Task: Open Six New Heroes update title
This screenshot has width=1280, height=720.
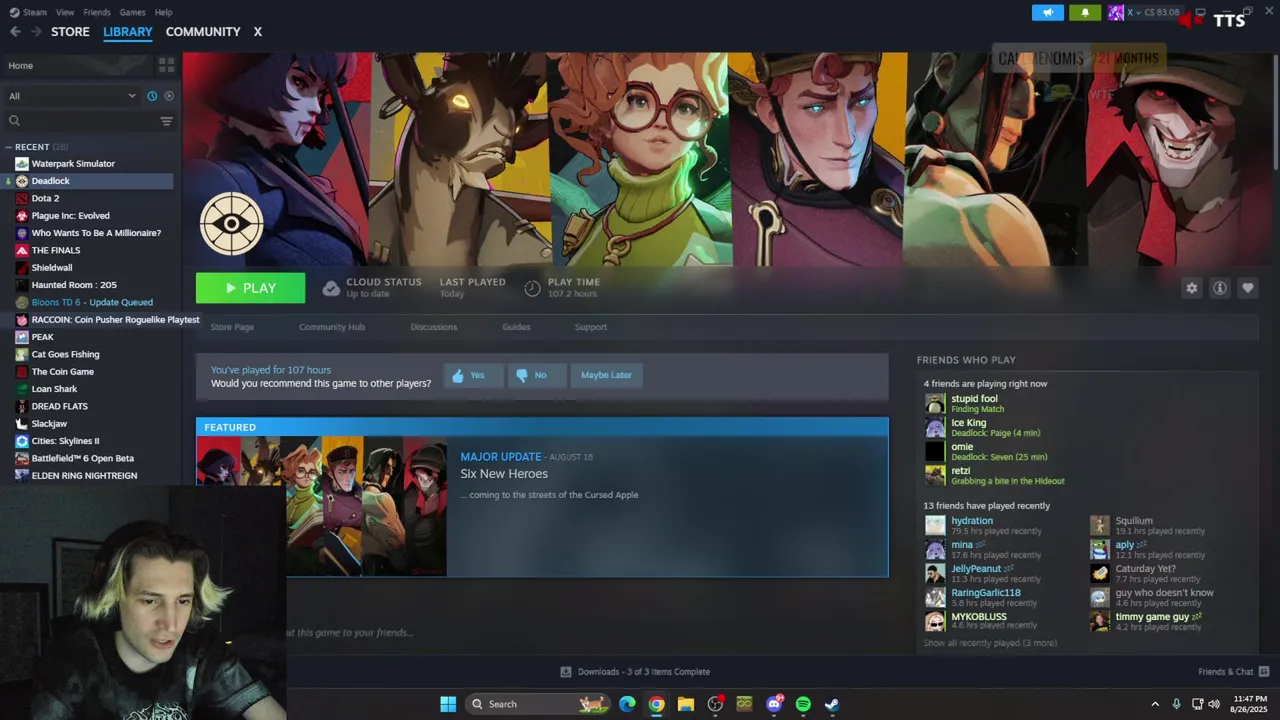Action: click(504, 474)
